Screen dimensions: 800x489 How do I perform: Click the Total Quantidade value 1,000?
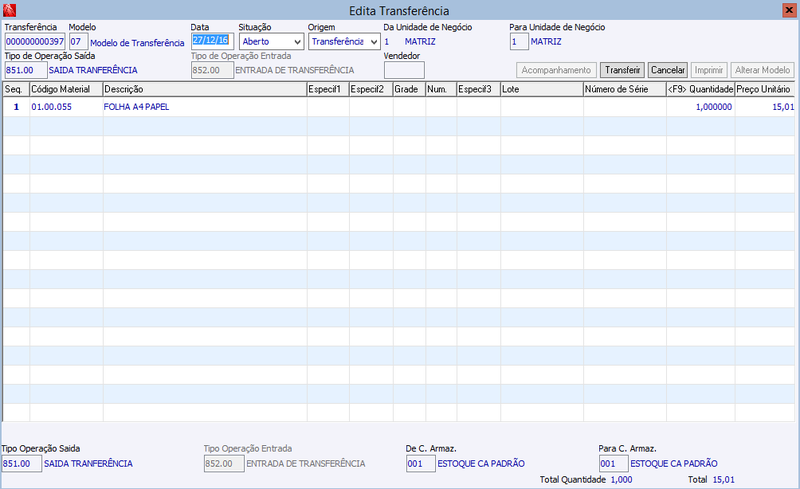(x=621, y=480)
